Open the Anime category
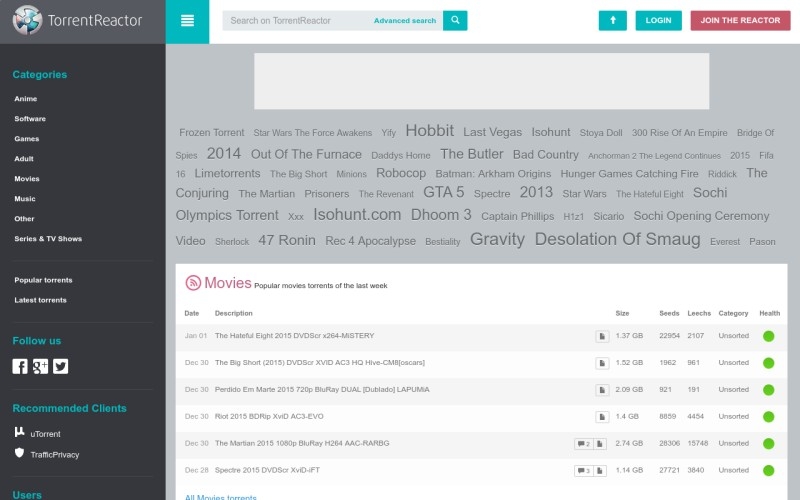 coord(26,99)
